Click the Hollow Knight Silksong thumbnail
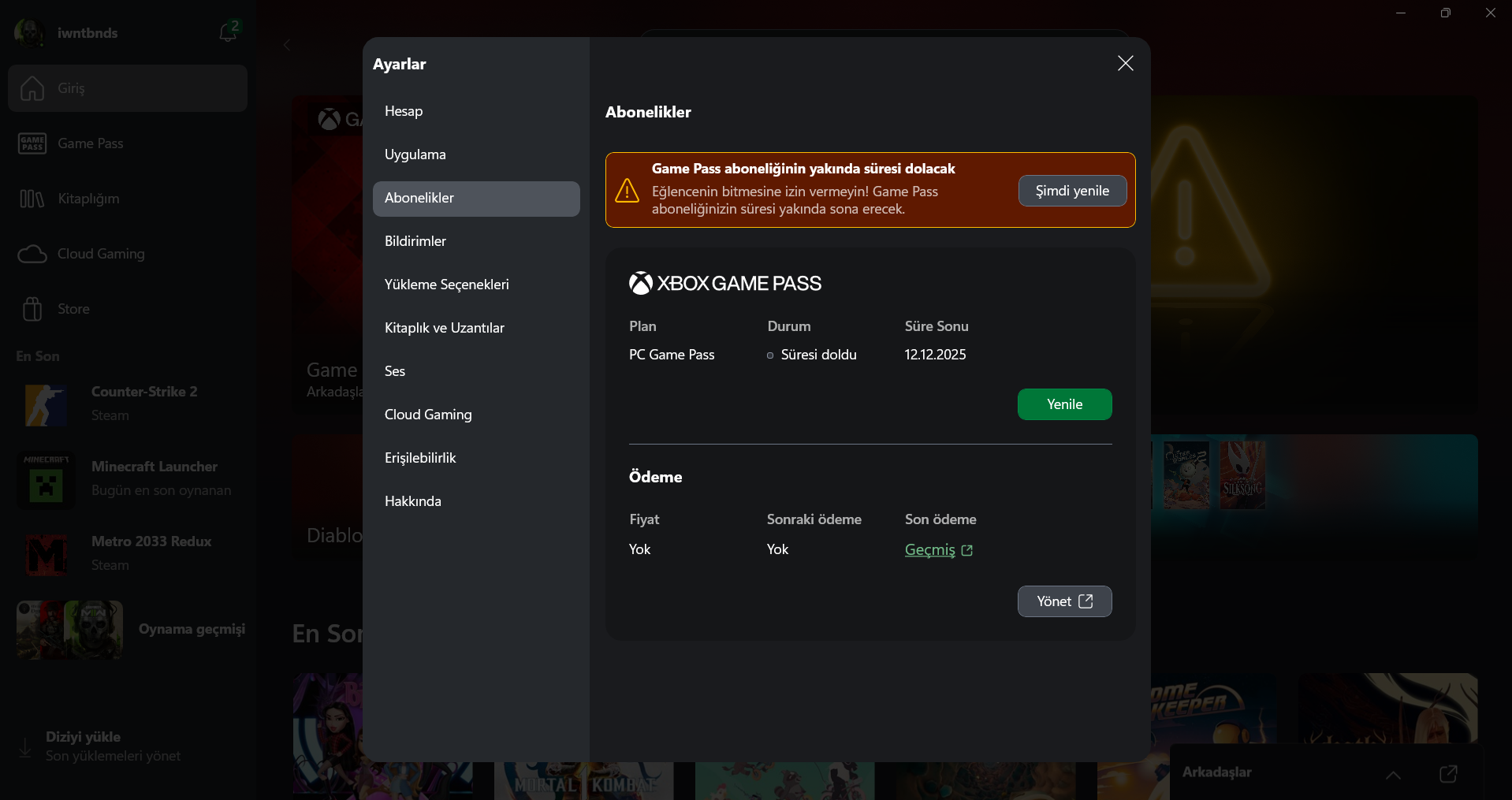 [1242, 474]
